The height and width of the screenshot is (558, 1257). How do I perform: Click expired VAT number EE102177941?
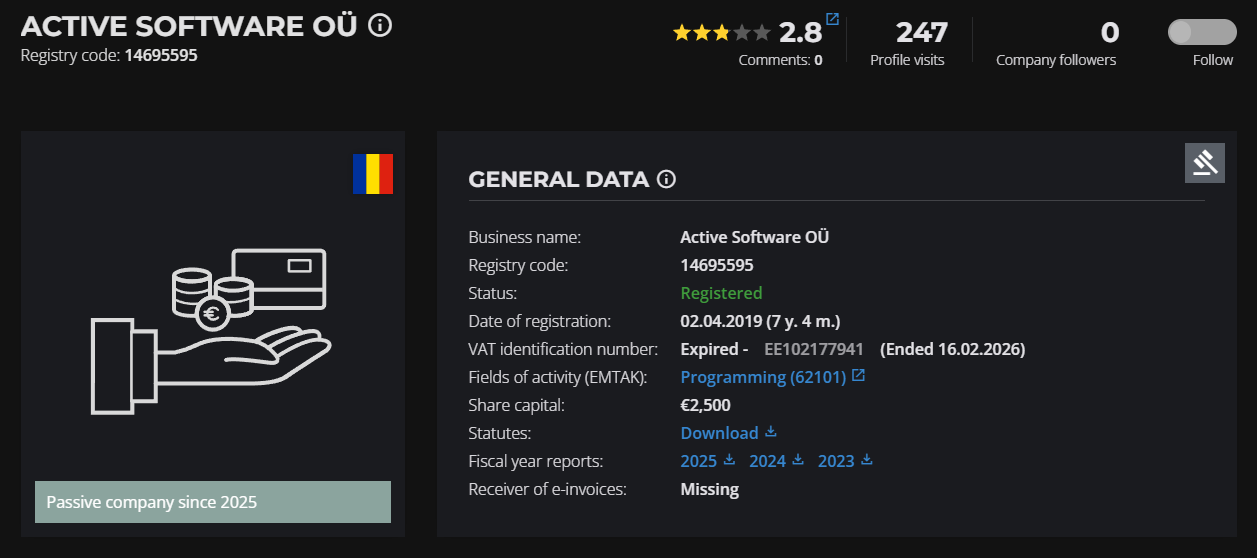814,349
